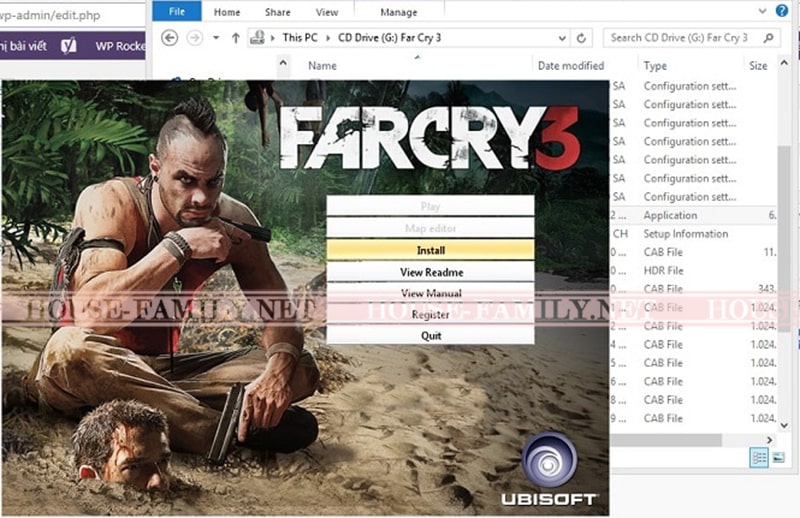This screenshot has width=800, height=518.
Task: Select the first Configuration settings row
Action: point(694,86)
